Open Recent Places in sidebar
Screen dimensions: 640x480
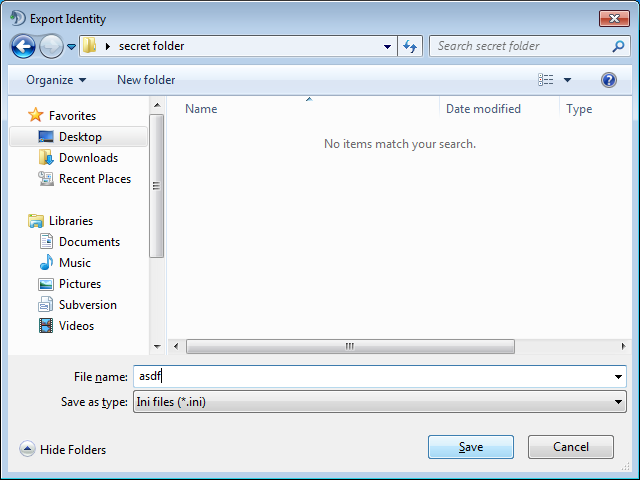point(94,179)
